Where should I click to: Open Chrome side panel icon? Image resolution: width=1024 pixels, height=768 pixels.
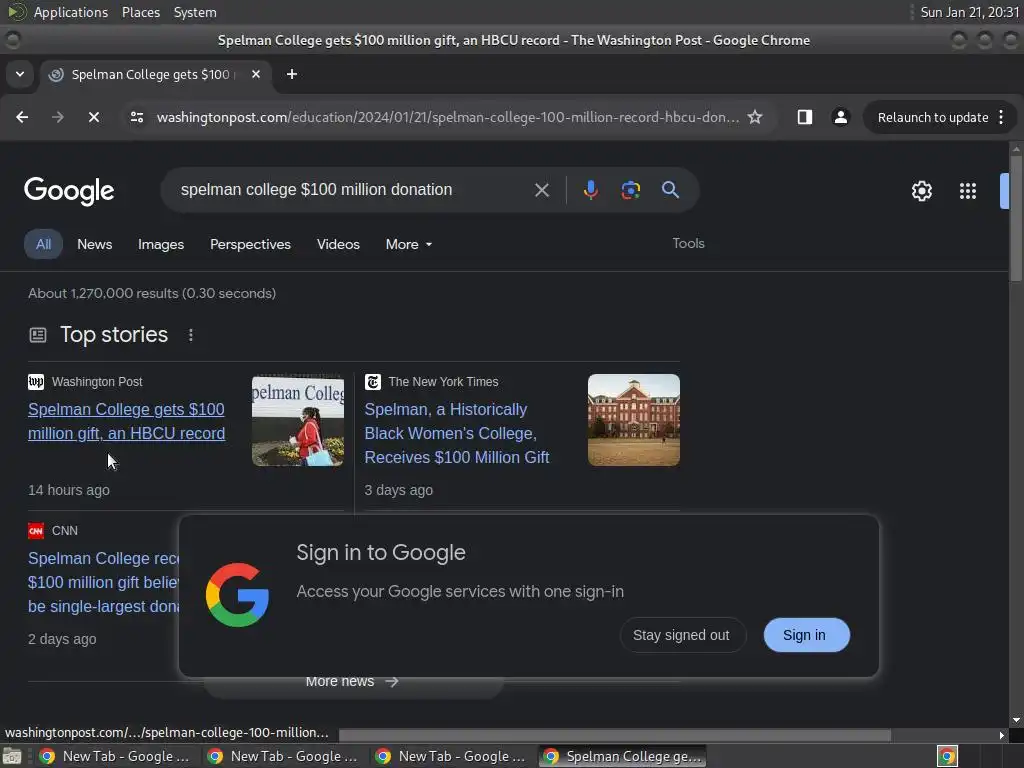pos(805,117)
